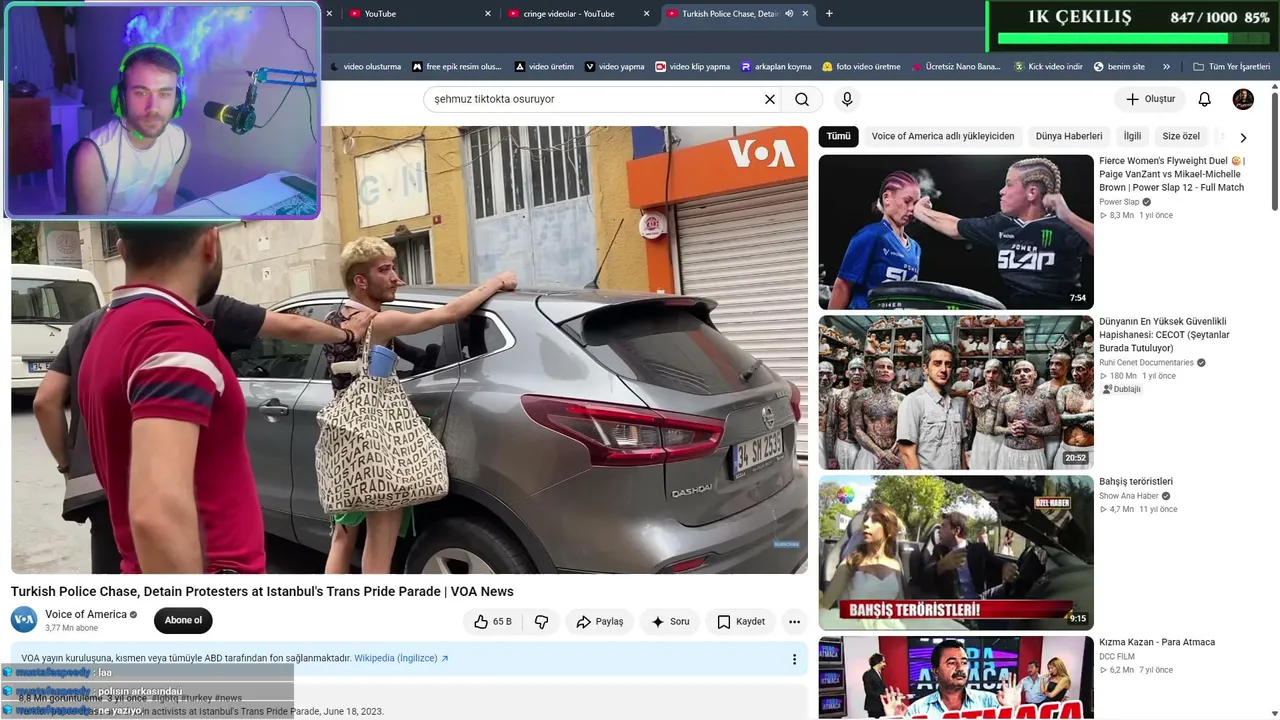
Task: Open 'Dünyanın En Yüksek Güvenlikli Hapishanesi' title
Action: tap(1164, 335)
